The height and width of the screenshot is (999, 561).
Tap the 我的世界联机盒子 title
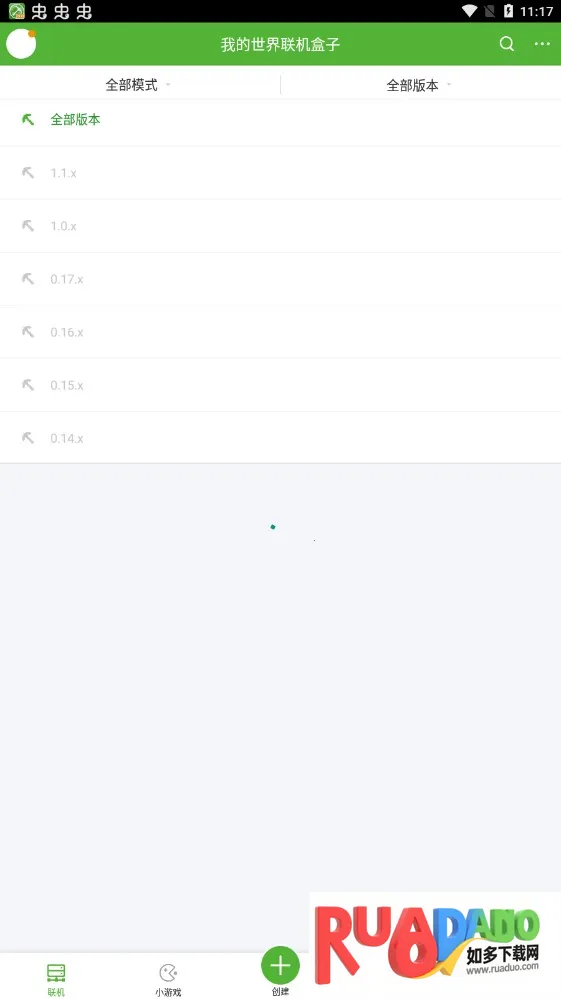280,44
